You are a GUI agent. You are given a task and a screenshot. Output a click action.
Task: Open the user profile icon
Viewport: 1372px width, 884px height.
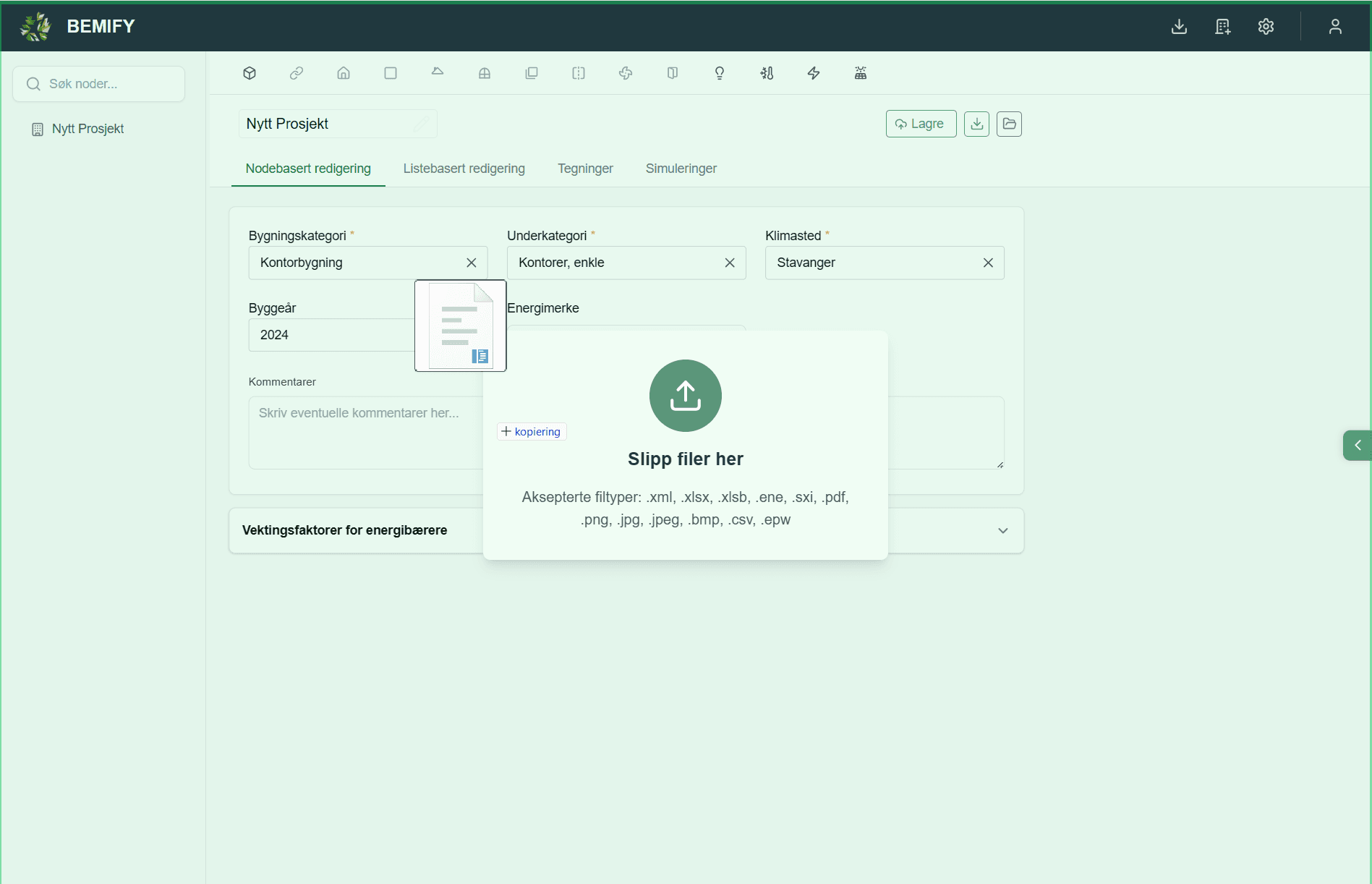[x=1335, y=27]
